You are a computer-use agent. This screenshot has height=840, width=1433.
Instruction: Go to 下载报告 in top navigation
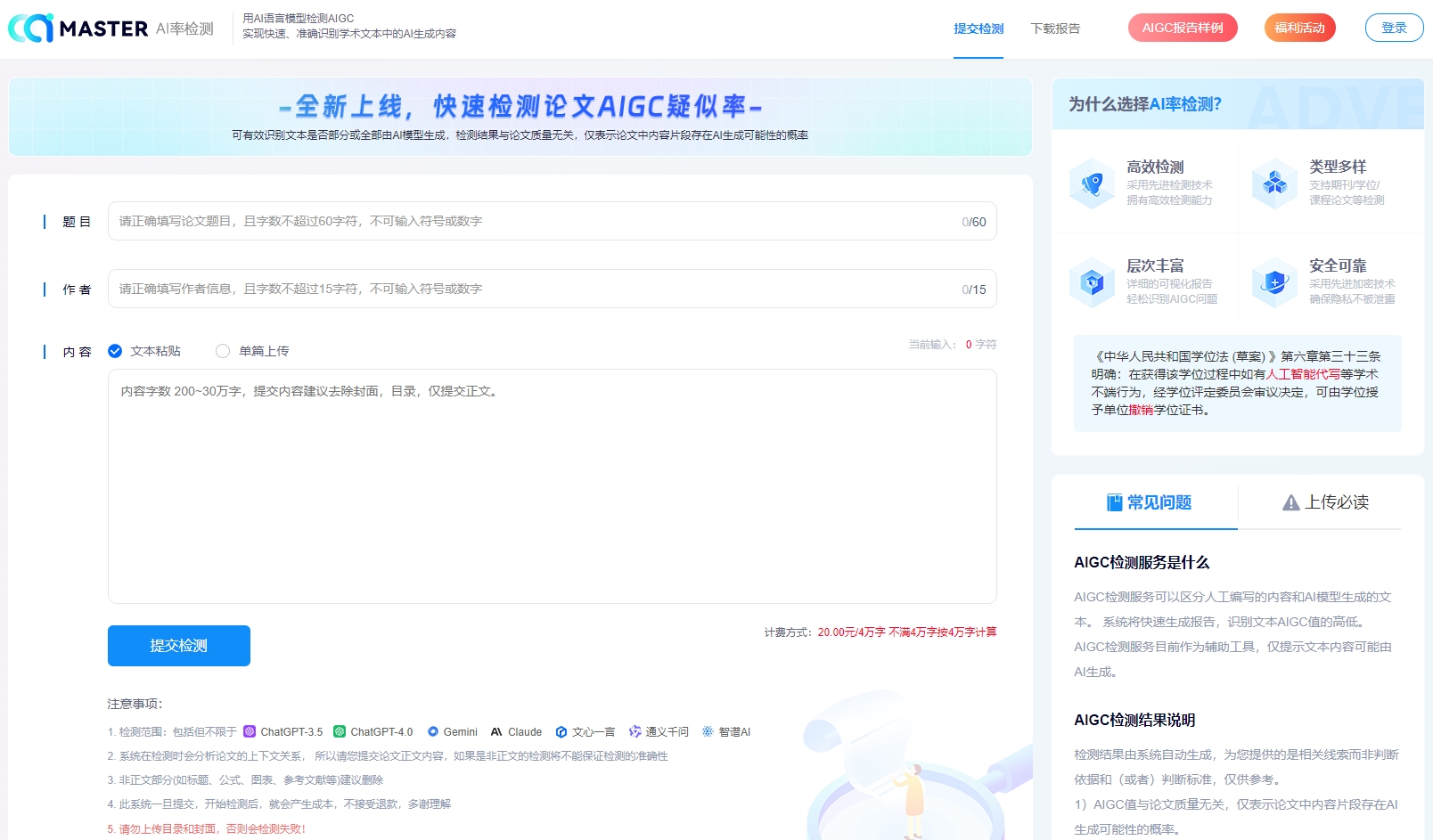1055,29
